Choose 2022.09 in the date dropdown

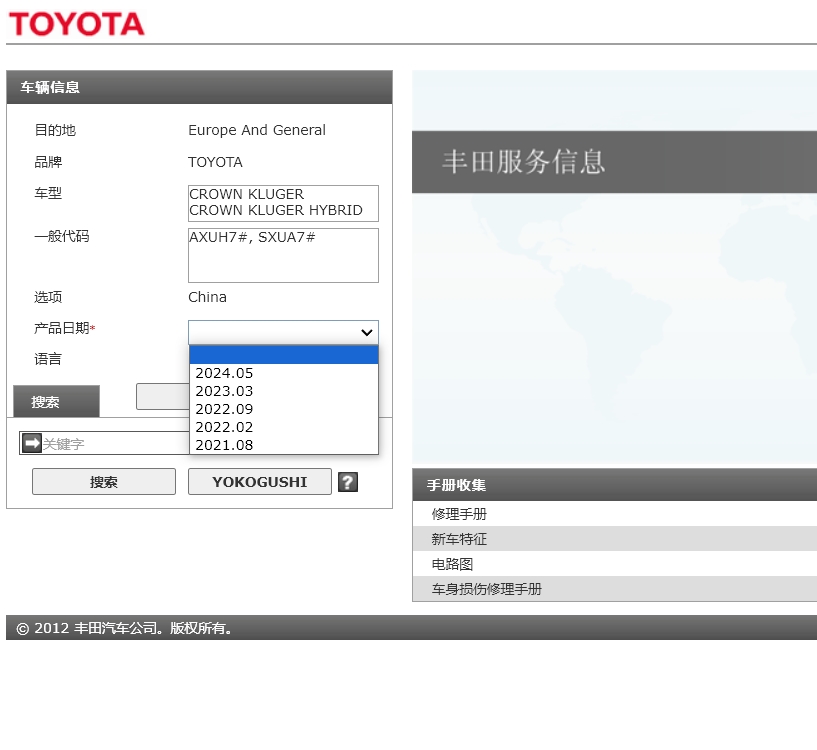click(x=224, y=409)
